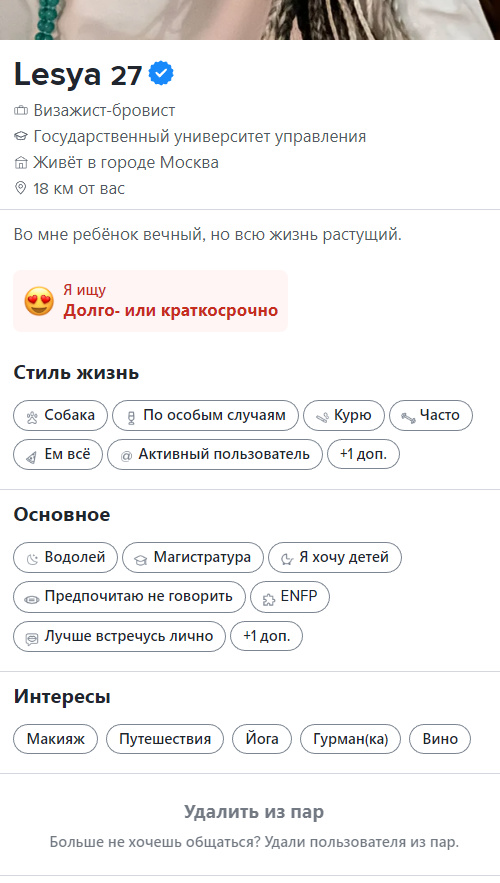Viewport: 500px width, 883px height.
Task: Click the heart-eyes emoji in Я ищу card
Action: point(39,301)
